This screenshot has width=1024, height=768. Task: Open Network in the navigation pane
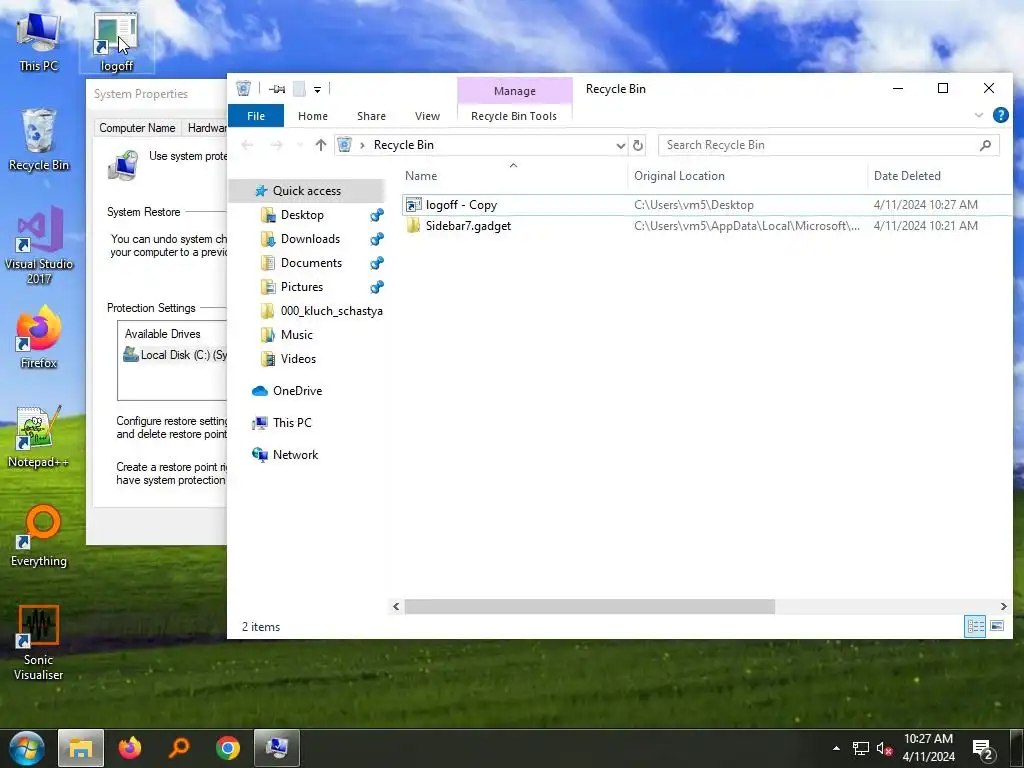(295, 455)
